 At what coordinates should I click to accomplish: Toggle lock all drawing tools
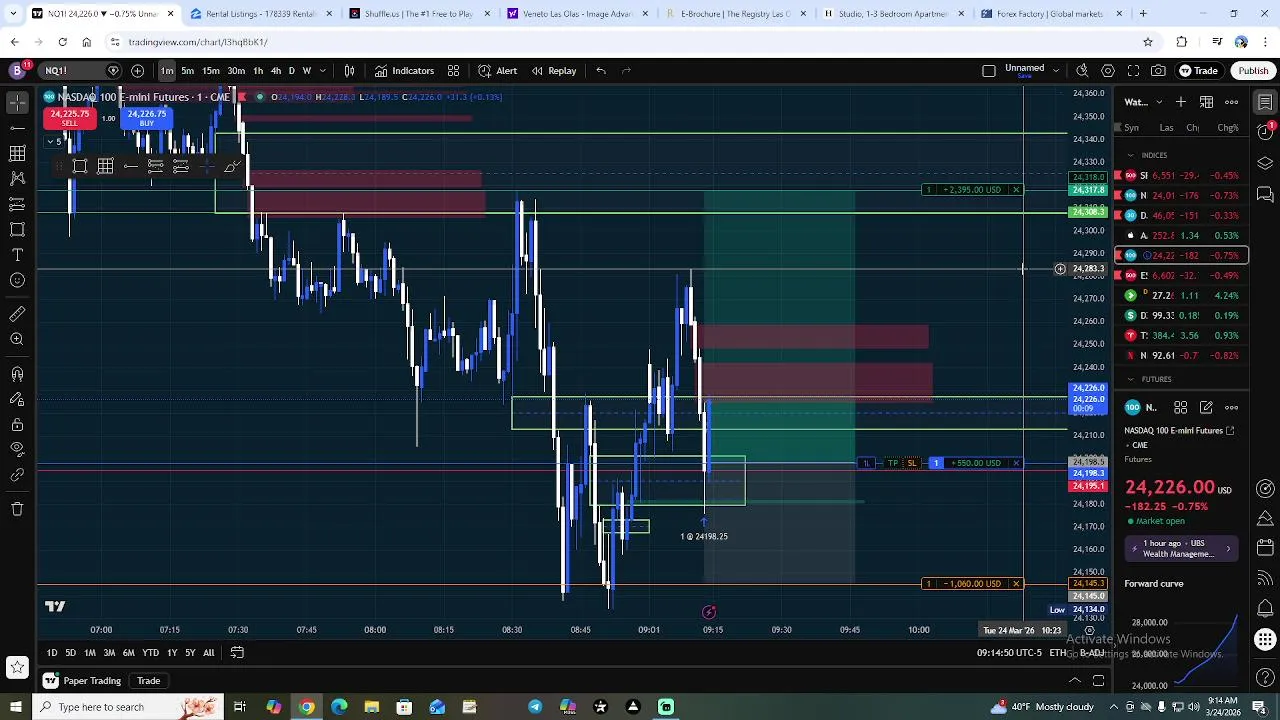pos(17,424)
